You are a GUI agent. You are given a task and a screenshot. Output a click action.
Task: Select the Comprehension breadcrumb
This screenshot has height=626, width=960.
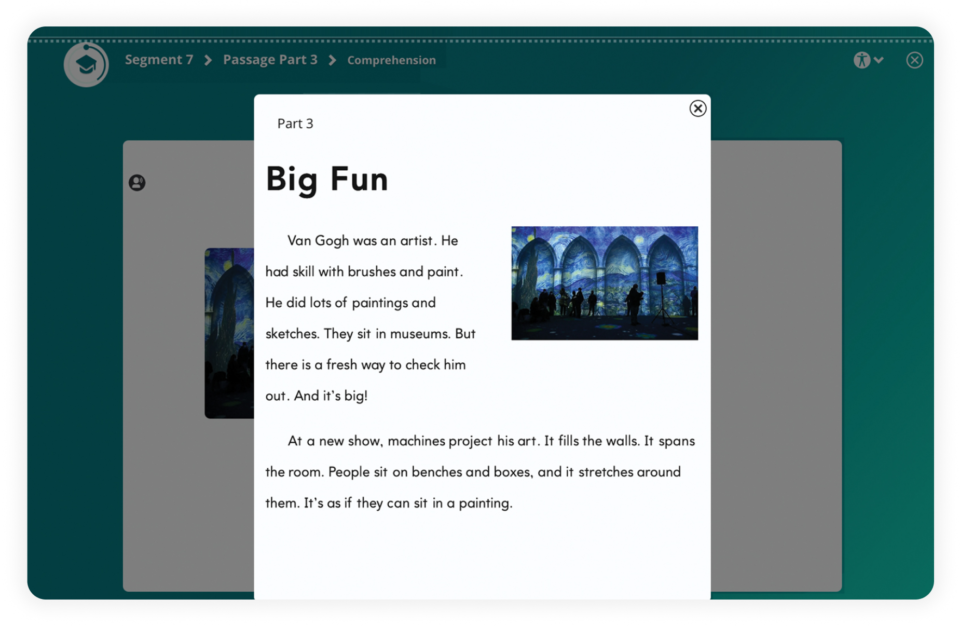392,61
